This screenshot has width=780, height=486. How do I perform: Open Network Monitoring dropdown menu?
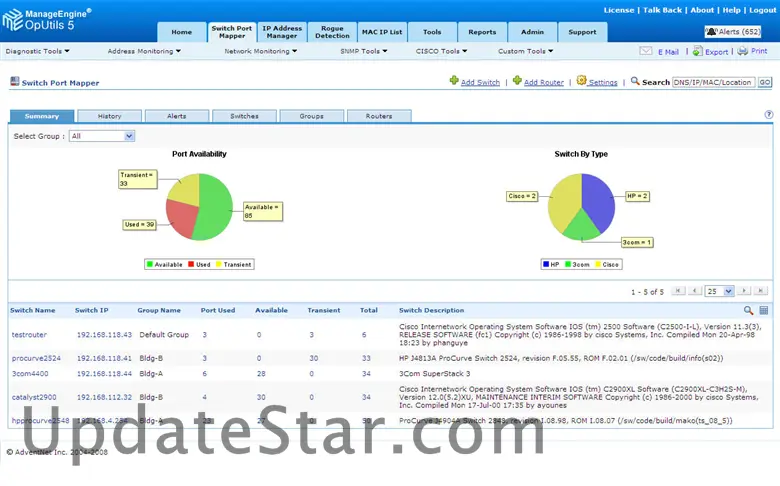tap(261, 51)
